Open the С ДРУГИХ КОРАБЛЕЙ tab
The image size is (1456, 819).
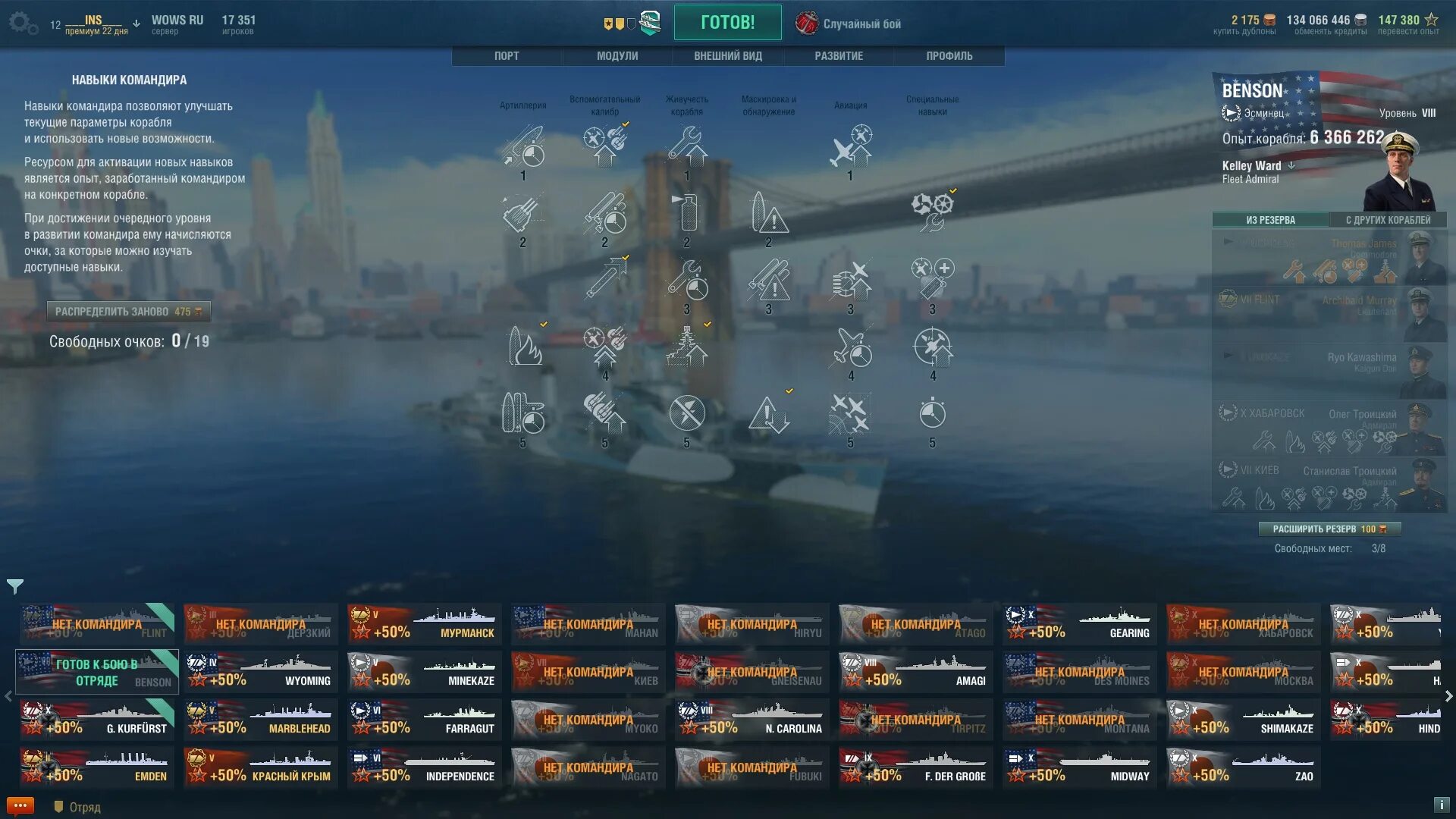pos(1388,220)
